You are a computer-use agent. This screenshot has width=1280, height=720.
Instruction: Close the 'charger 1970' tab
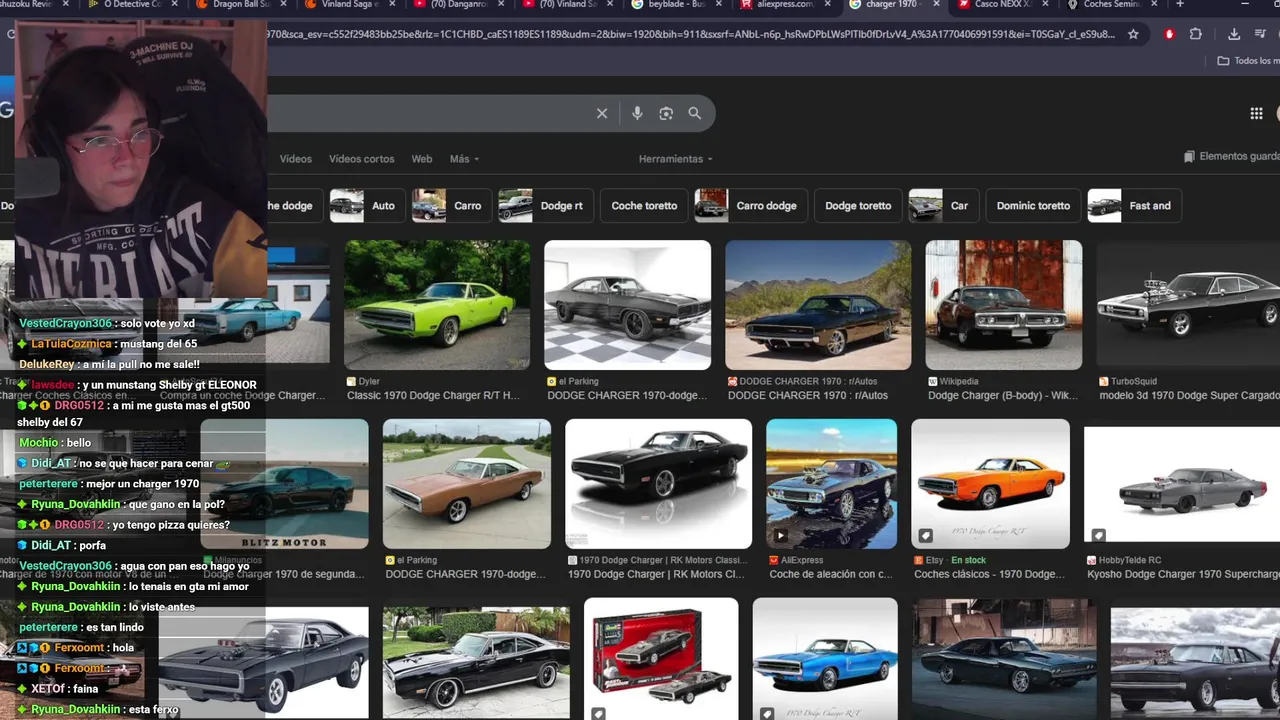[x=936, y=5]
